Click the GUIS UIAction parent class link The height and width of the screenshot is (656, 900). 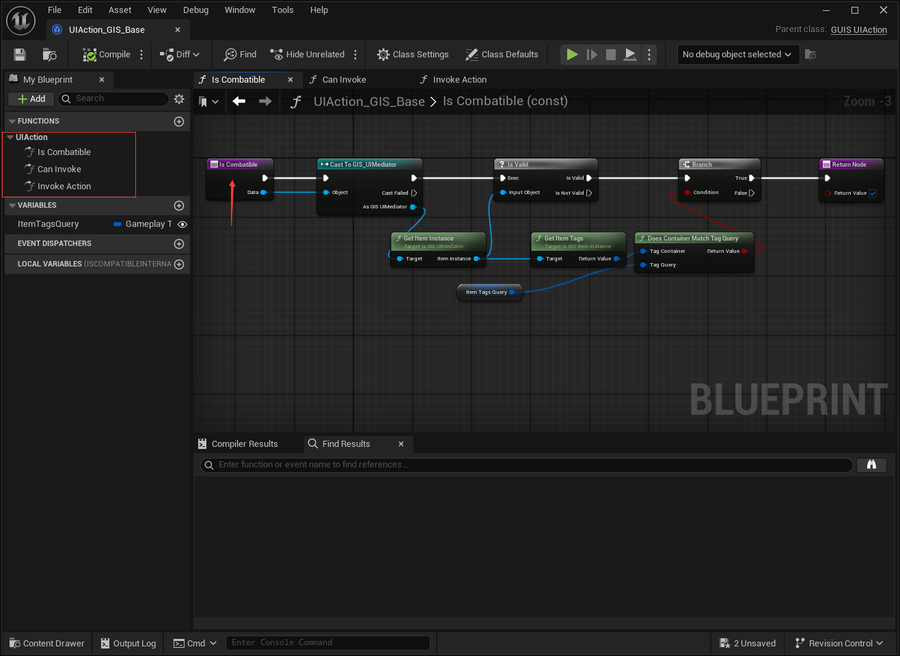(859, 30)
